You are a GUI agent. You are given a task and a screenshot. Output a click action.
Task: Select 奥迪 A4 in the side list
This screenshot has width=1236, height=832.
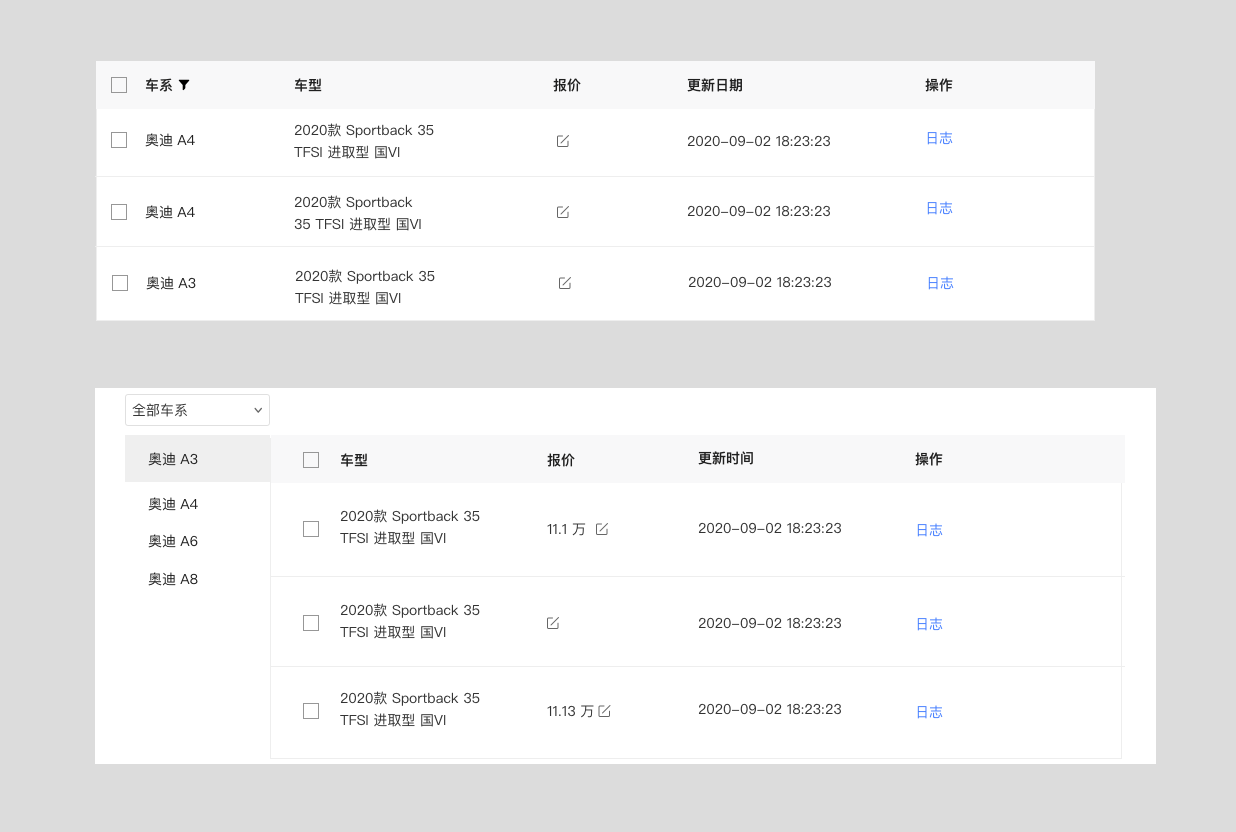(x=173, y=504)
